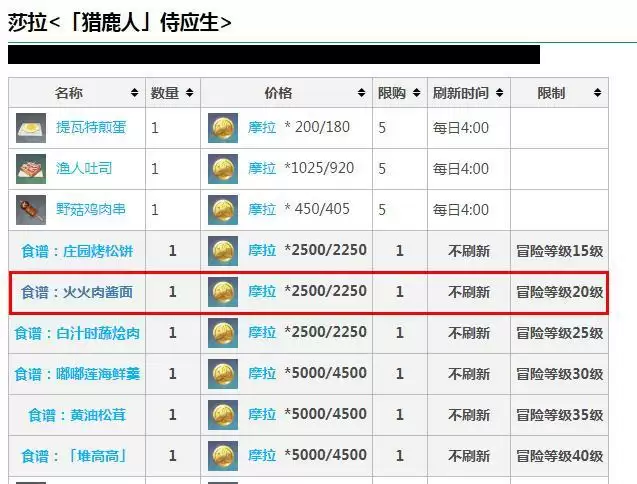Open the 食谱：白汁时蔬烩肉 link
The height and width of the screenshot is (484, 637).
(x=77, y=333)
